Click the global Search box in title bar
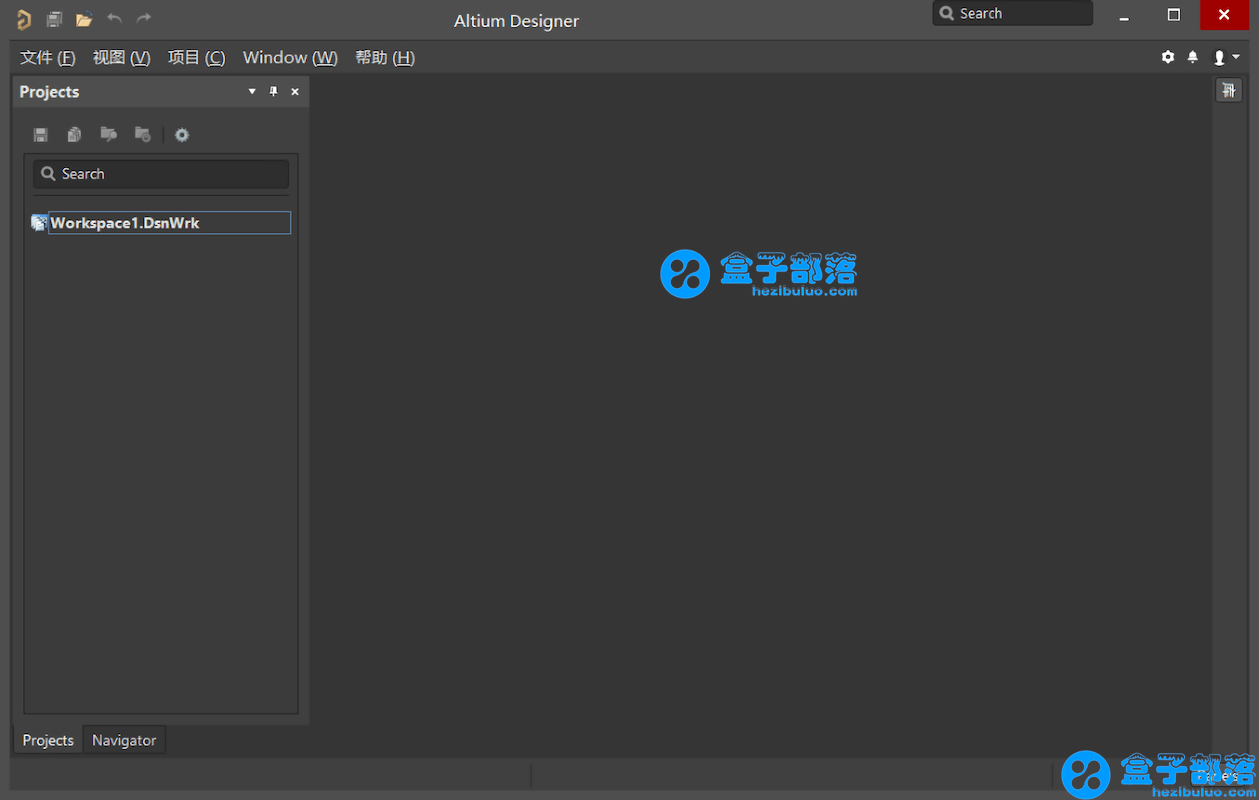The height and width of the screenshot is (800, 1259). pyautogui.click(x=1012, y=13)
